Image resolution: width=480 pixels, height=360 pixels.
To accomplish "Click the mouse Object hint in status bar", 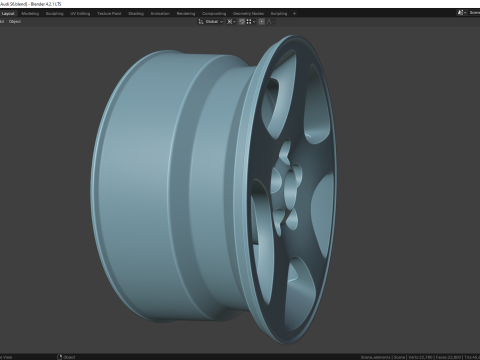I will click(x=66, y=357).
